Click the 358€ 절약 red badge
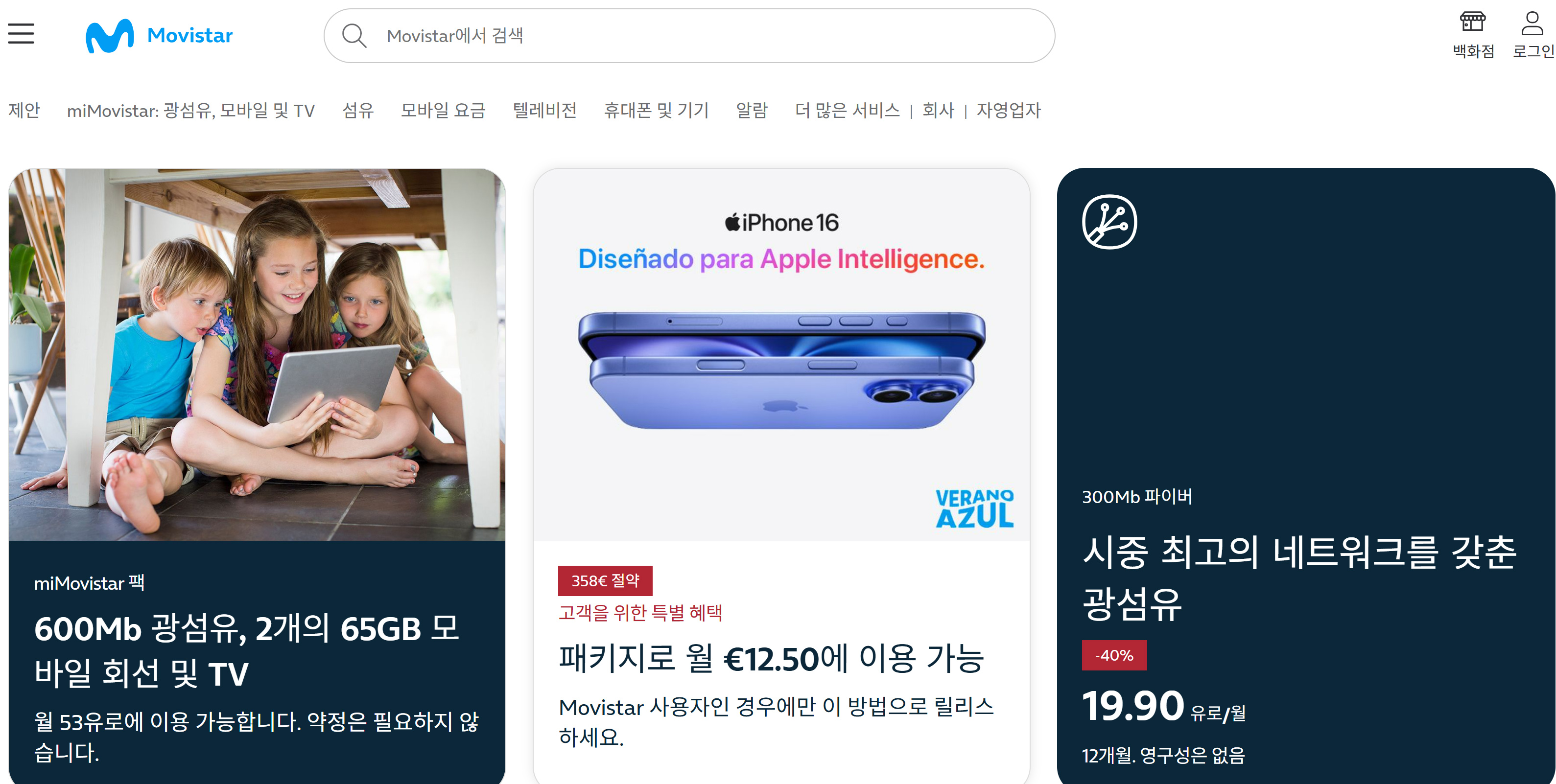The height and width of the screenshot is (784, 1556). pos(605,580)
